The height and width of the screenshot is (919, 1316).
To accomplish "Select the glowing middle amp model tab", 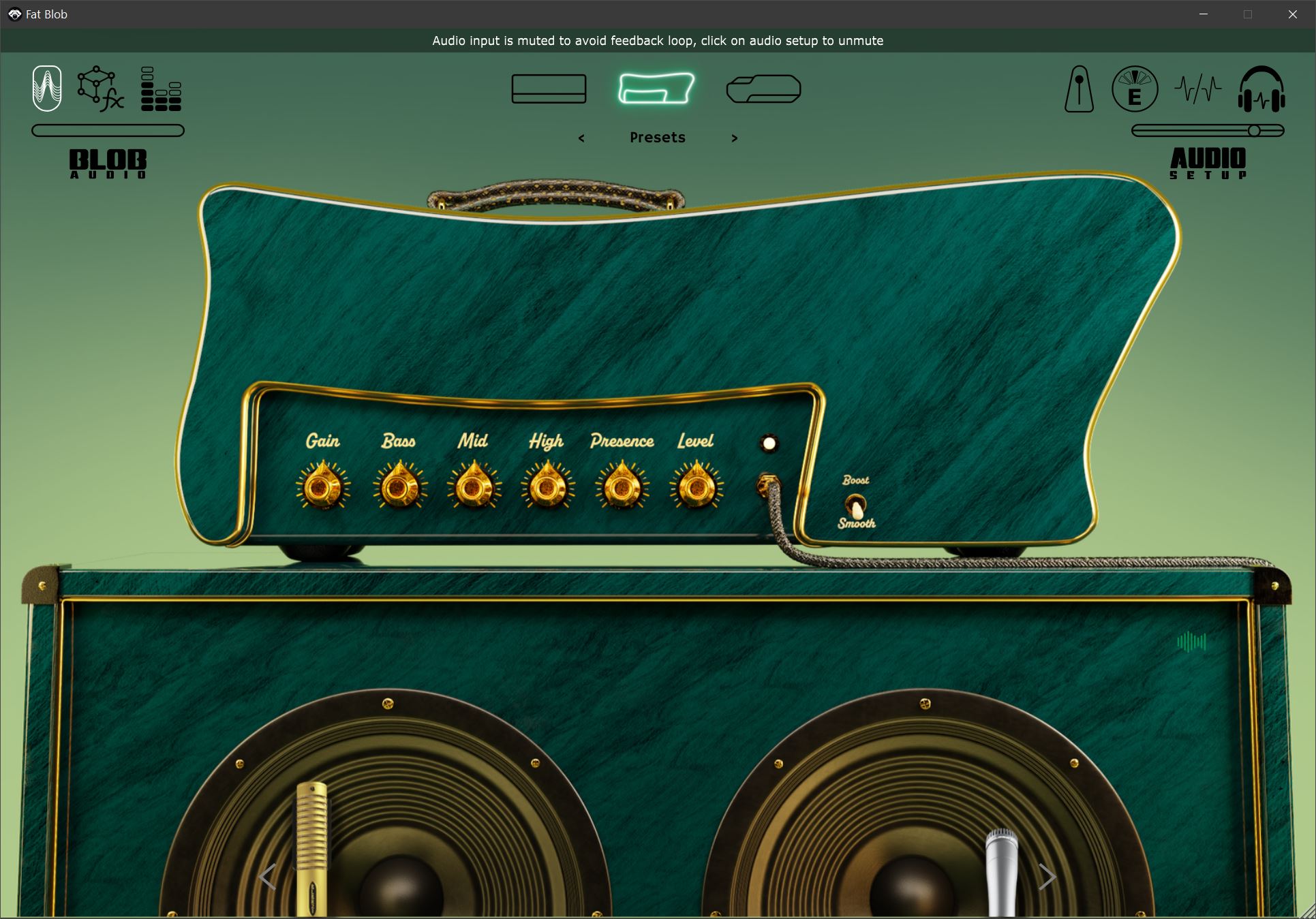I will tap(656, 89).
